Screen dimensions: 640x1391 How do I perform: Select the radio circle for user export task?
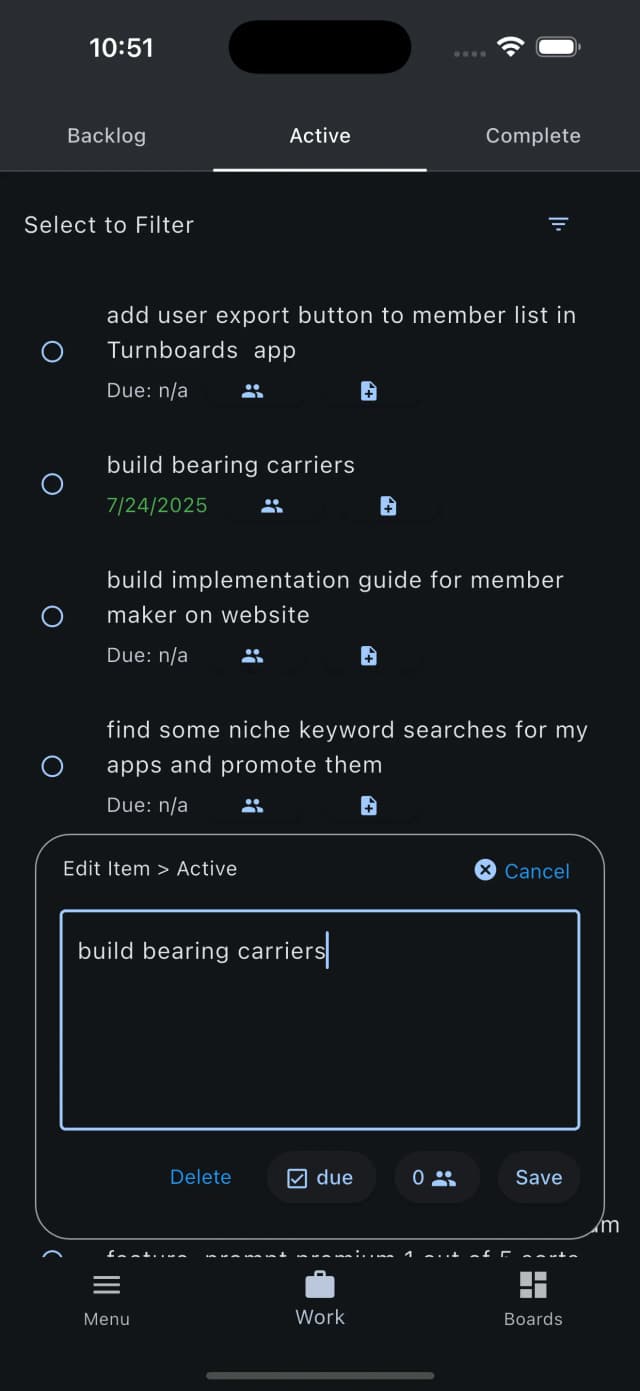coord(52,351)
